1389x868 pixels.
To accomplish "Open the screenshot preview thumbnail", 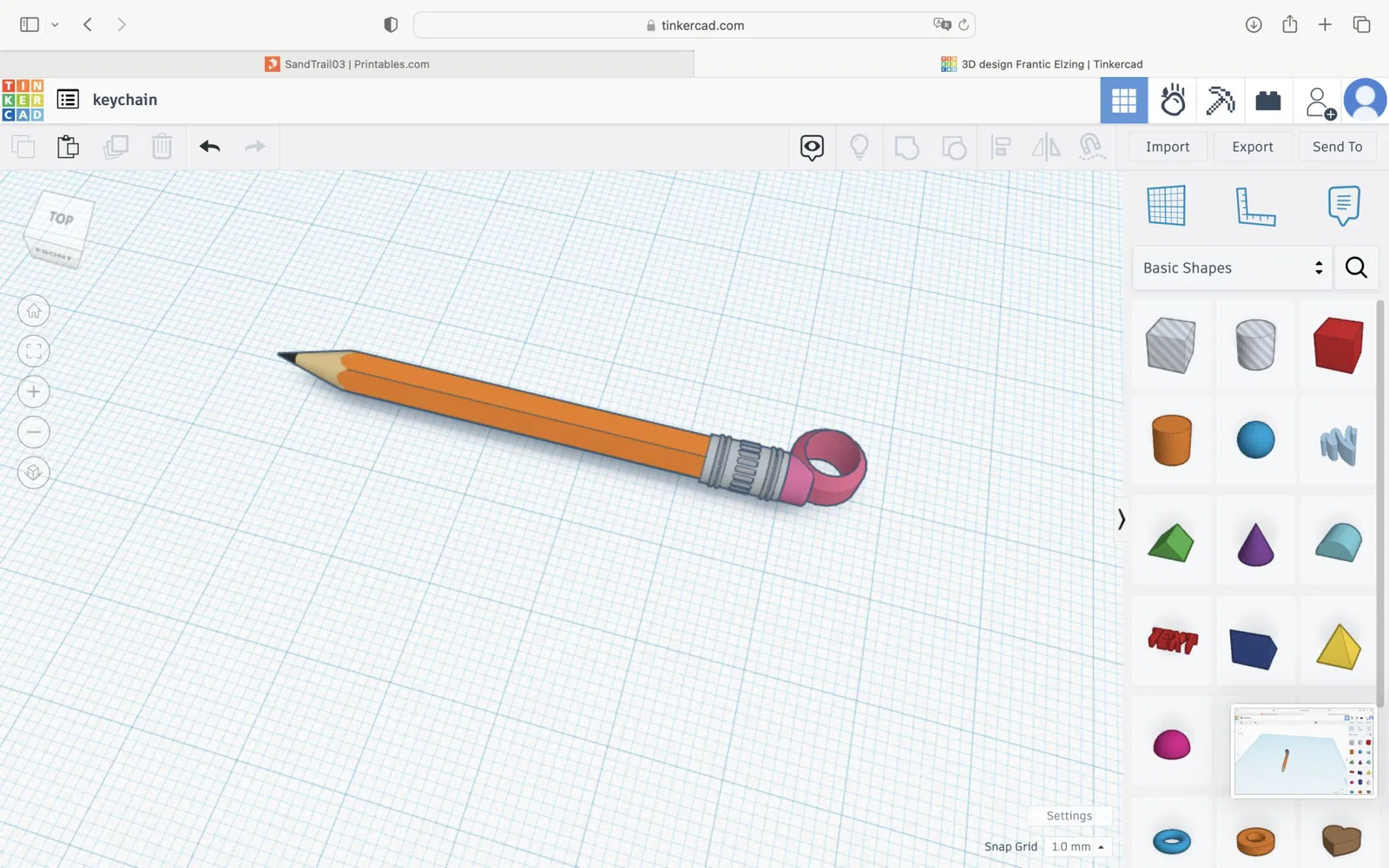I will point(1304,751).
